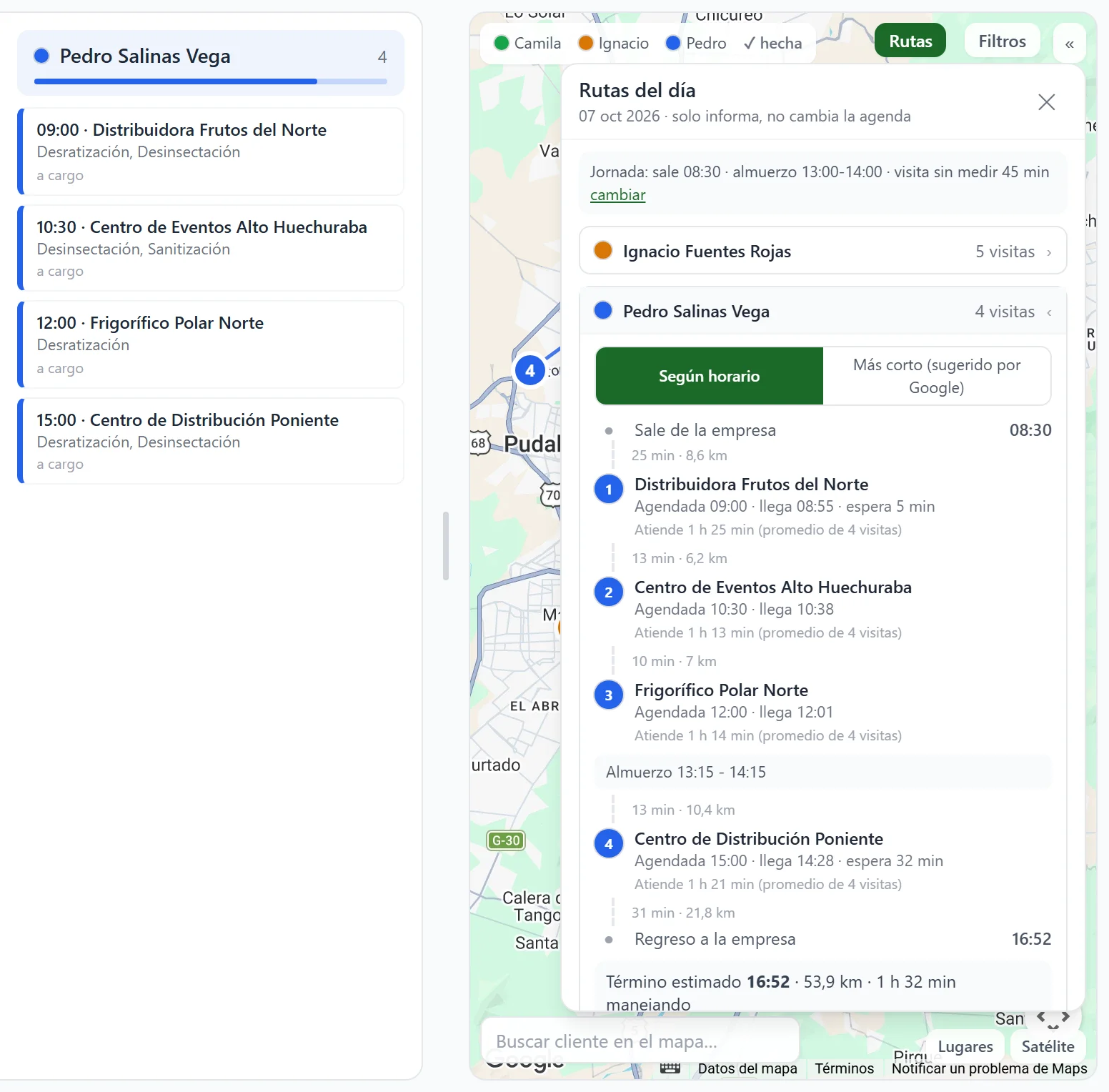Open the 15:00 Centro de Distribución Poniente card
The image size is (1109, 1092).
pyautogui.click(x=211, y=441)
